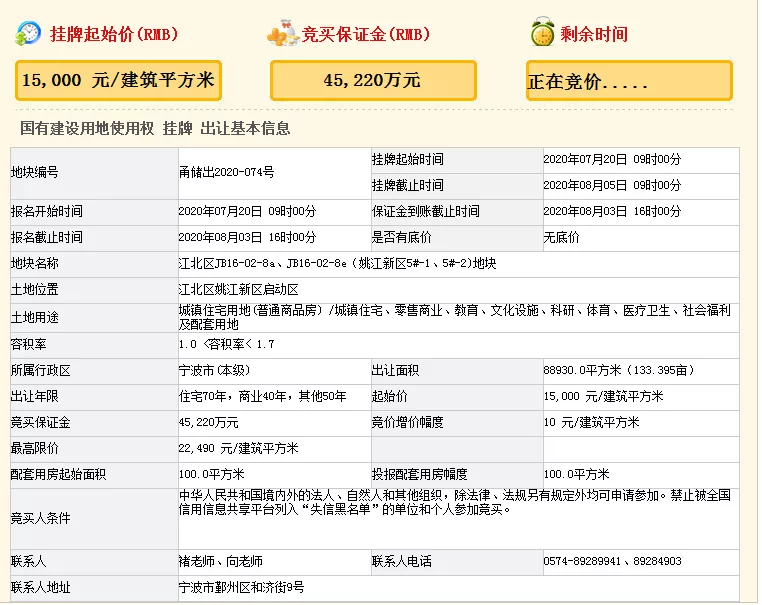Click the area value 88930.0平方米(133.395亩)
This screenshot has width=762, height=605.
click(619, 371)
